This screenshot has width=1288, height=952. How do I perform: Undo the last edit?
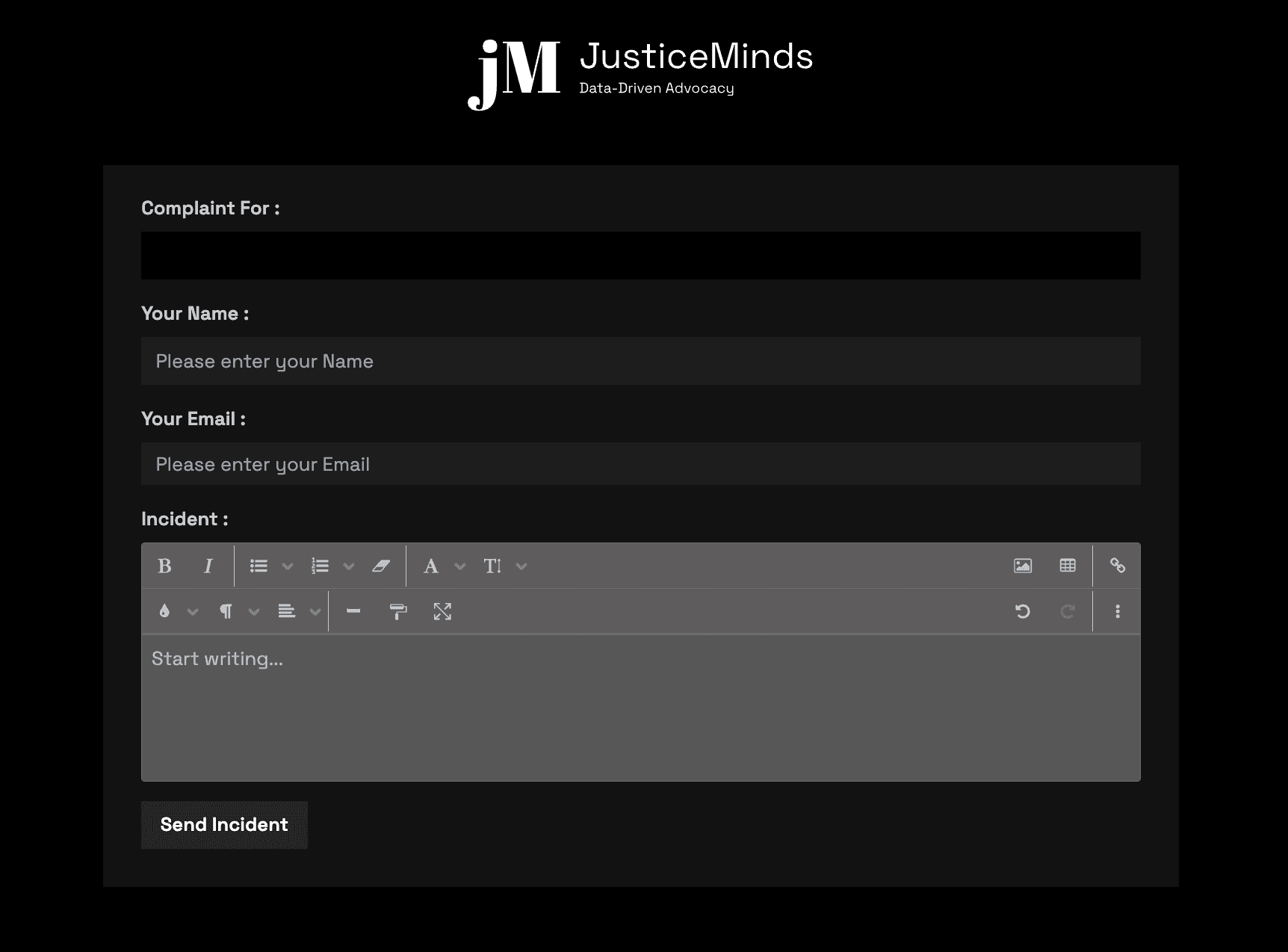point(1023,612)
